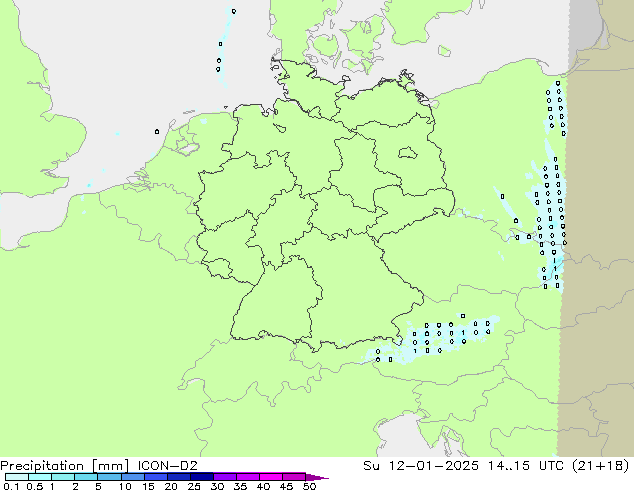Click the '0.1' legend scale label
Screen dimensions: 634x490
pos(11,486)
